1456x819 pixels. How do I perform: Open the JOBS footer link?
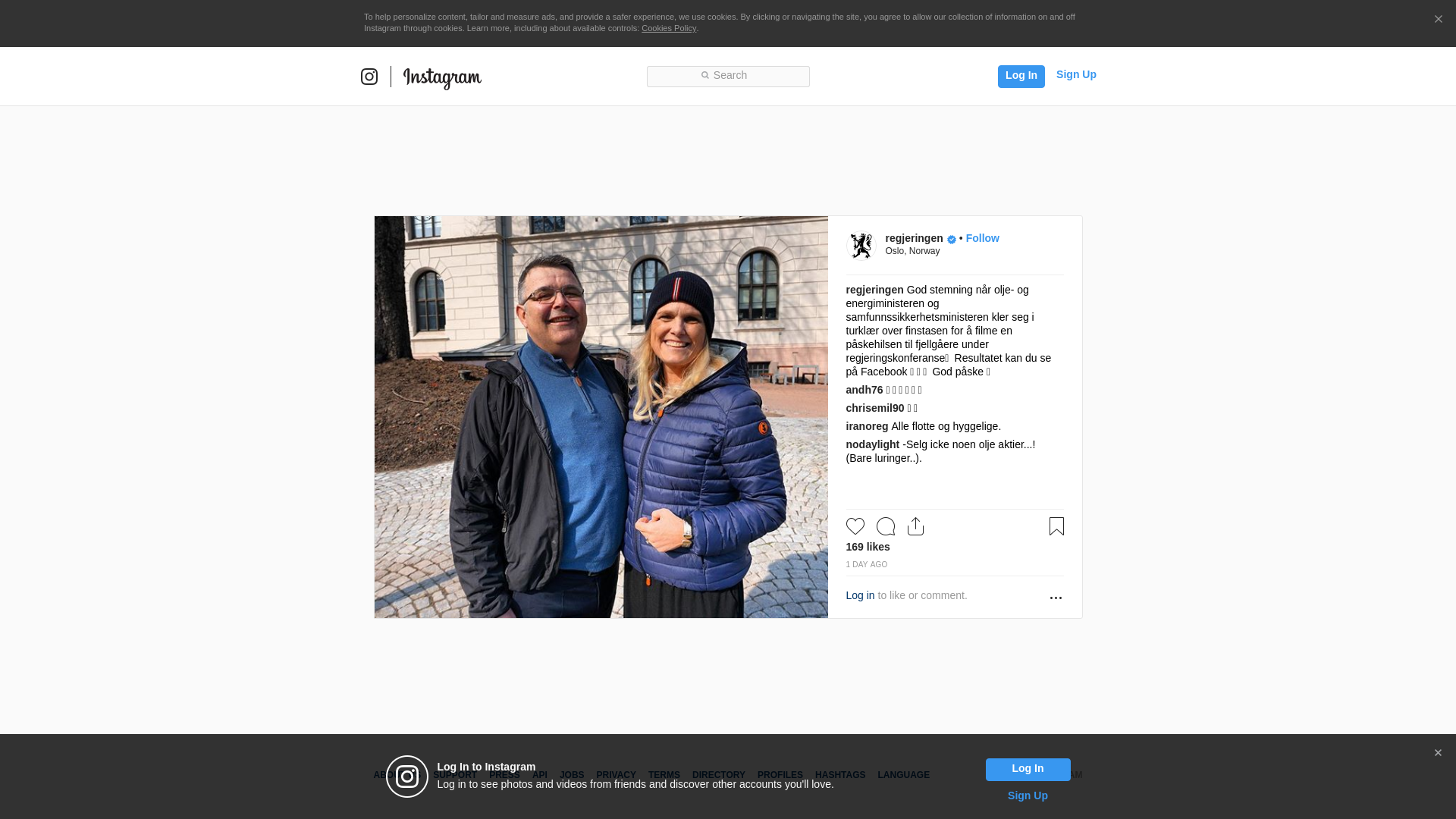pyautogui.click(x=572, y=775)
